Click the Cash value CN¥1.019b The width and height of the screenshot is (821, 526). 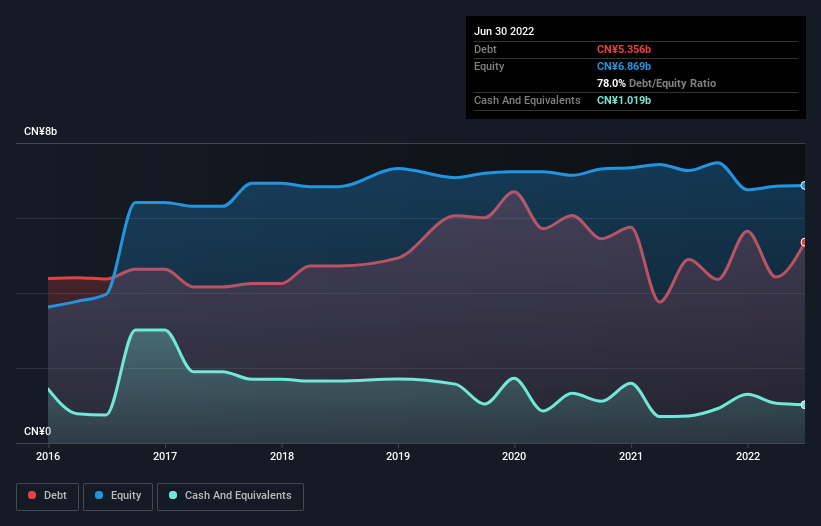[x=624, y=100]
